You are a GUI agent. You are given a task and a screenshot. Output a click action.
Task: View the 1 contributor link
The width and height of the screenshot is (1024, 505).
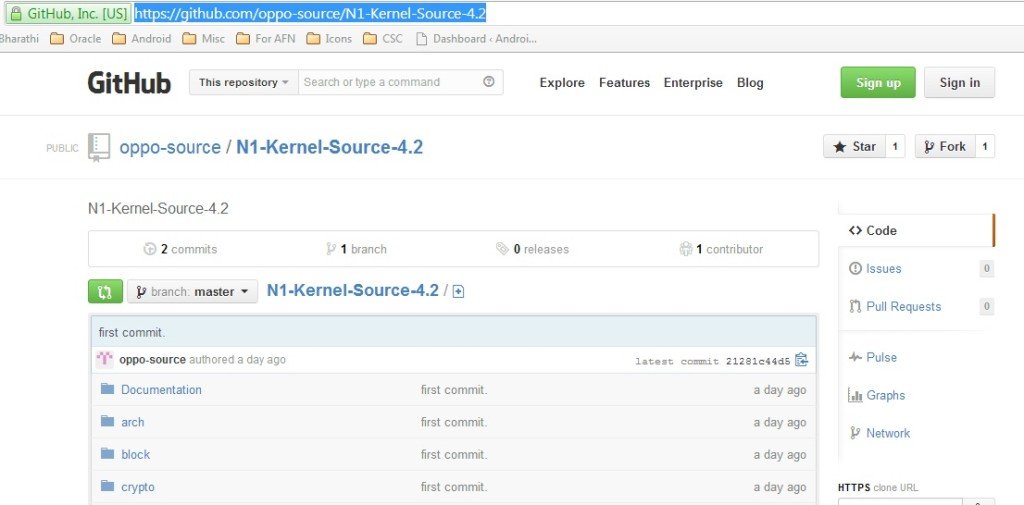(x=721, y=249)
